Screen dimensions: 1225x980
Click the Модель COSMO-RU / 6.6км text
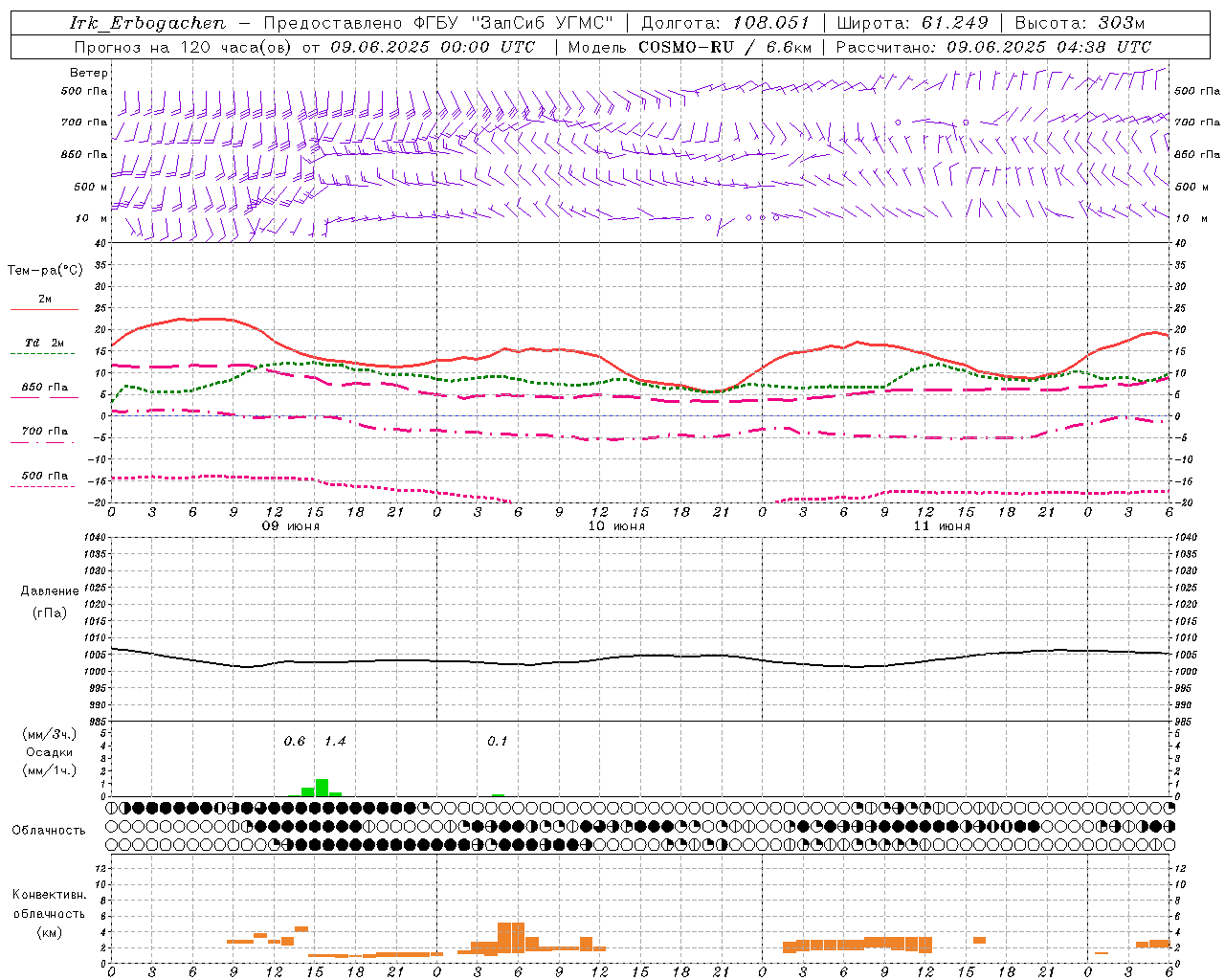[690, 47]
